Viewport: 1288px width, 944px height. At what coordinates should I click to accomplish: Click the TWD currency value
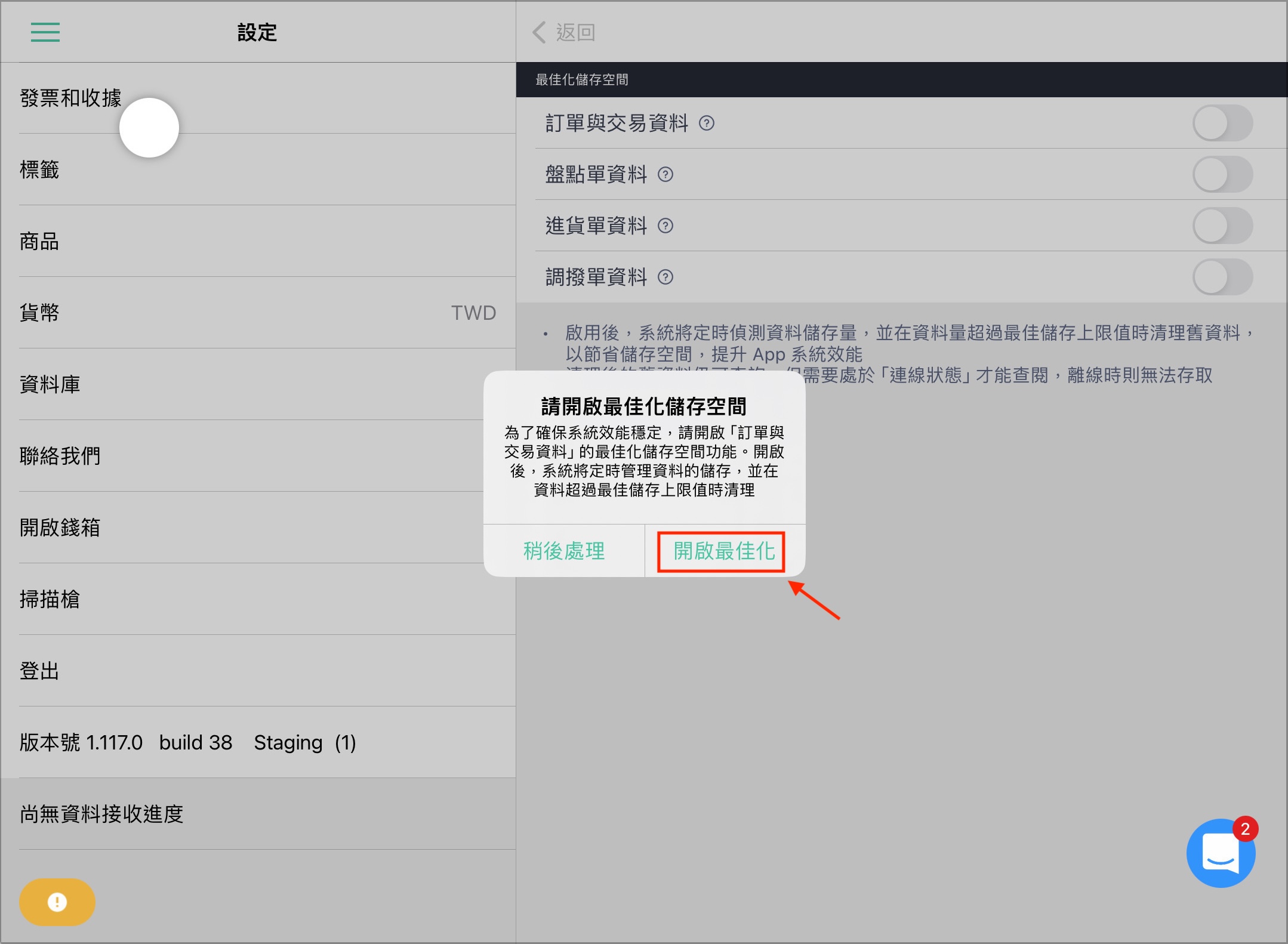point(473,313)
